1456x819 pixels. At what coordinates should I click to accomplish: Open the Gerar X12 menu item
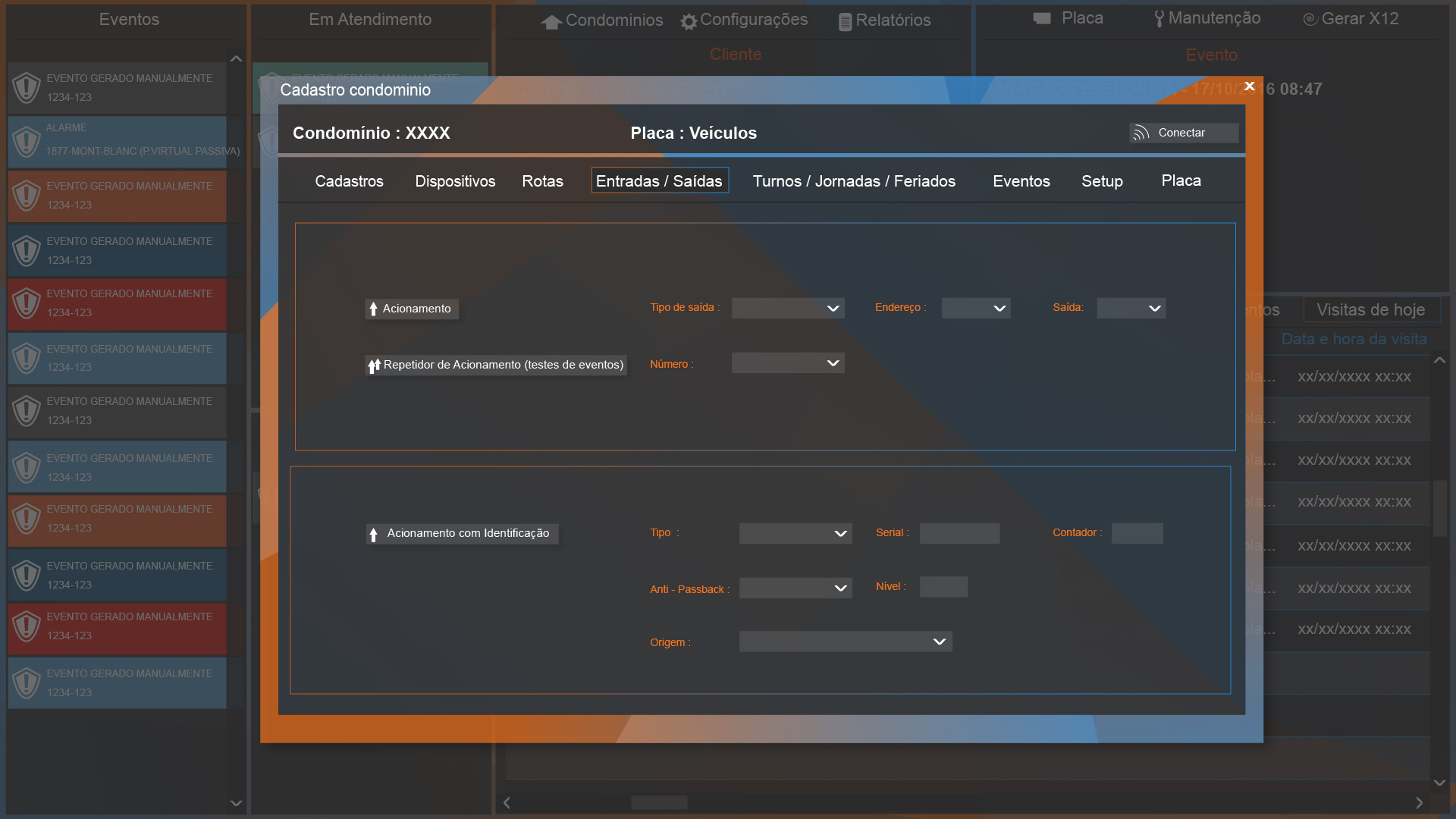(x=1351, y=19)
